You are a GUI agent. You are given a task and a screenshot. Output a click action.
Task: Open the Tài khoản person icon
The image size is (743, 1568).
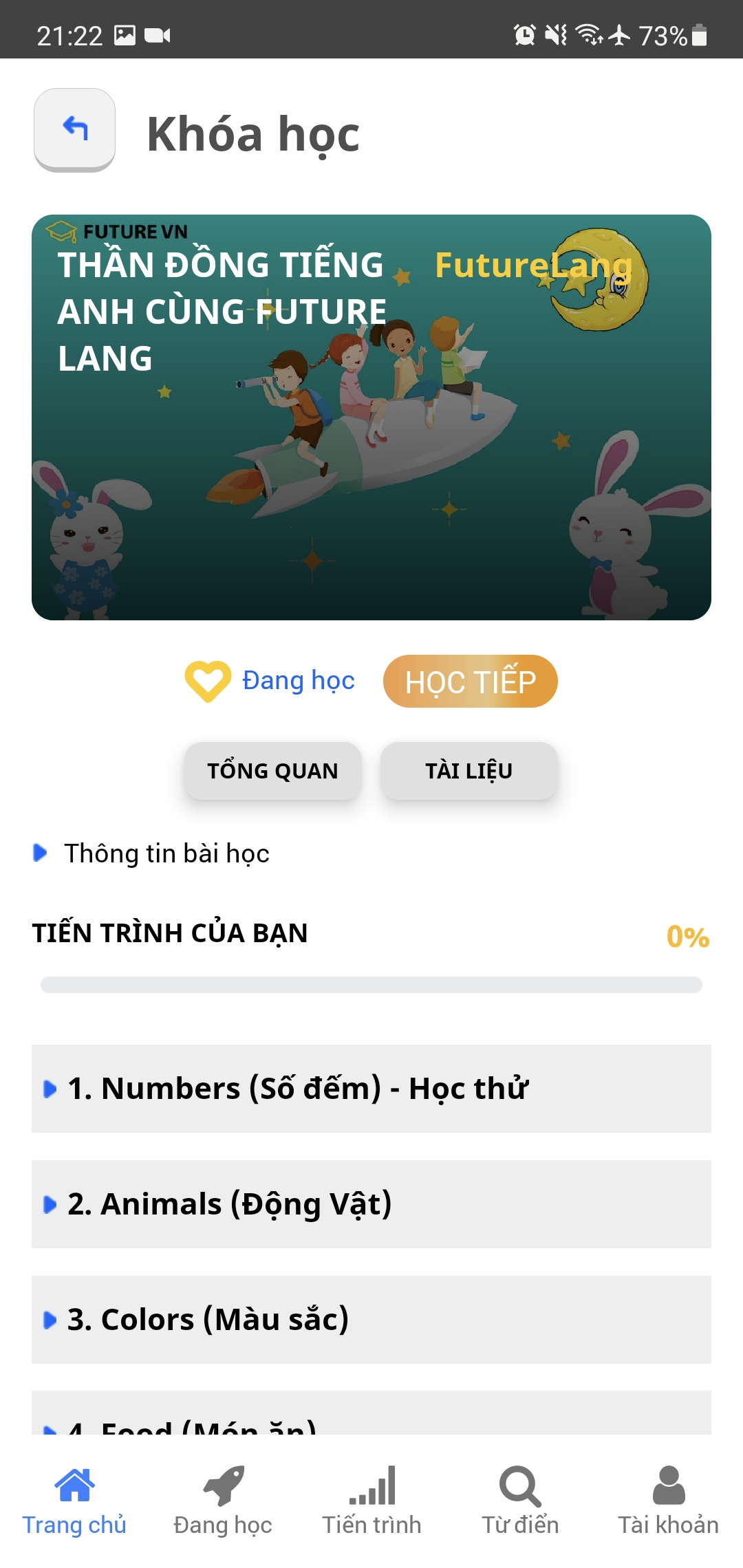click(668, 1485)
